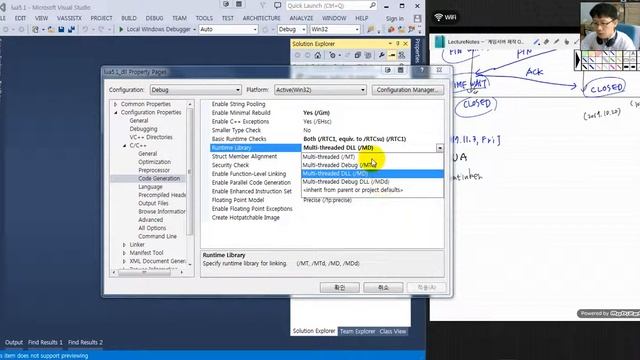Select Multi-threaded Debug DLL (/MDd) option
This screenshot has width=640, height=360.
(x=372, y=182)
